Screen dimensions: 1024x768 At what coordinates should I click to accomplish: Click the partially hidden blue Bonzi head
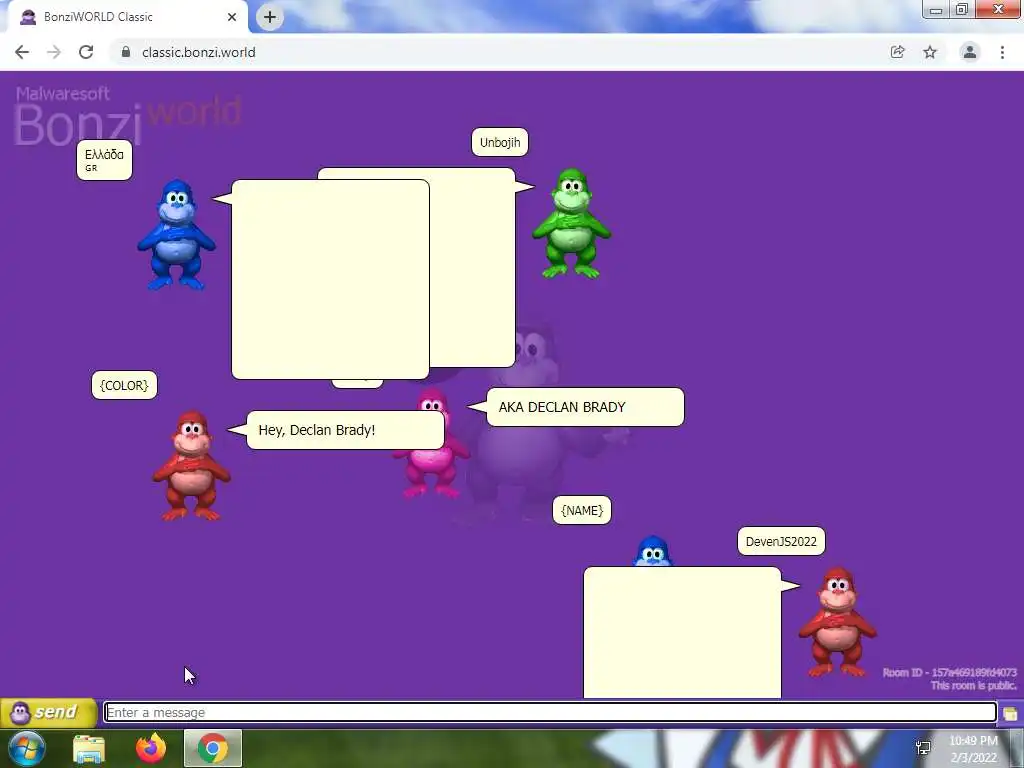click(652, 551)
